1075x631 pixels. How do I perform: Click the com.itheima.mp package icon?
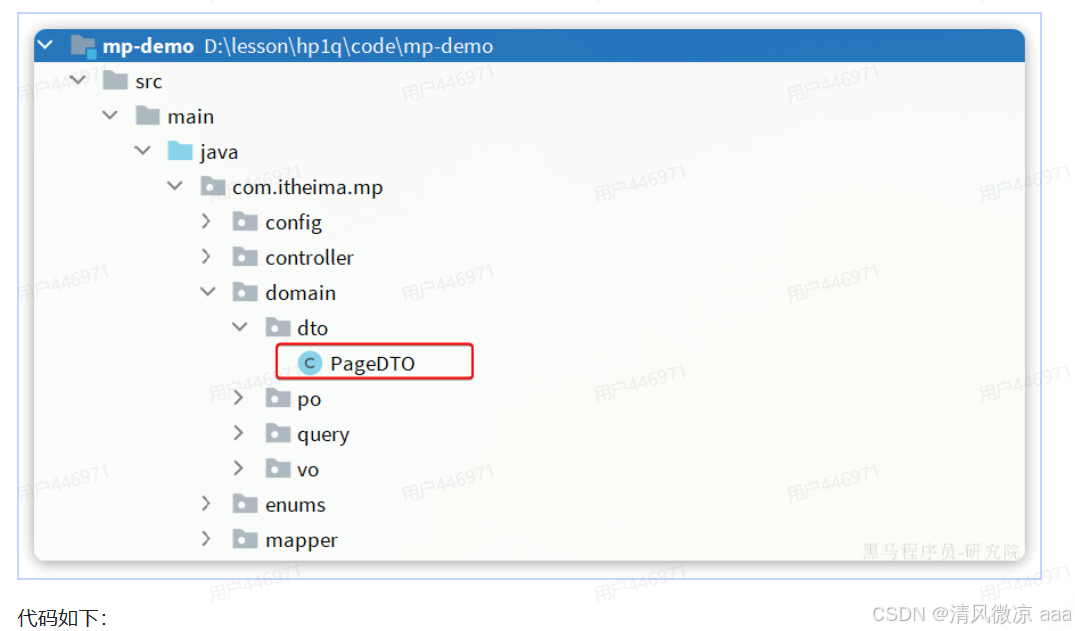click(213, 187)
